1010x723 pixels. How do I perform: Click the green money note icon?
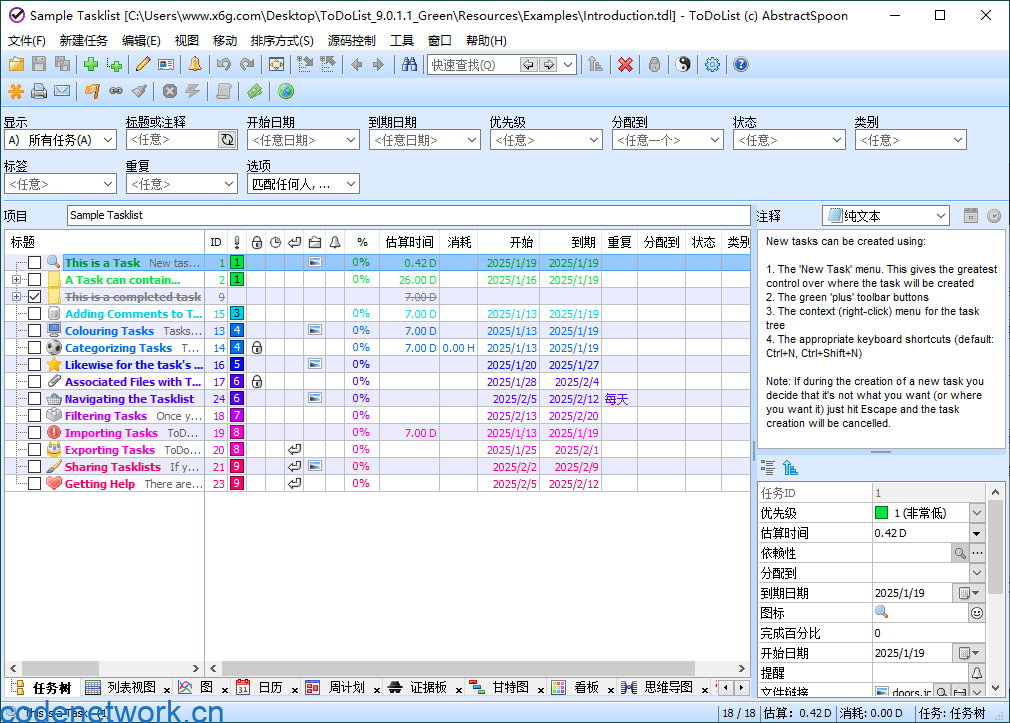pyautogui.click(x=254, y=92)
